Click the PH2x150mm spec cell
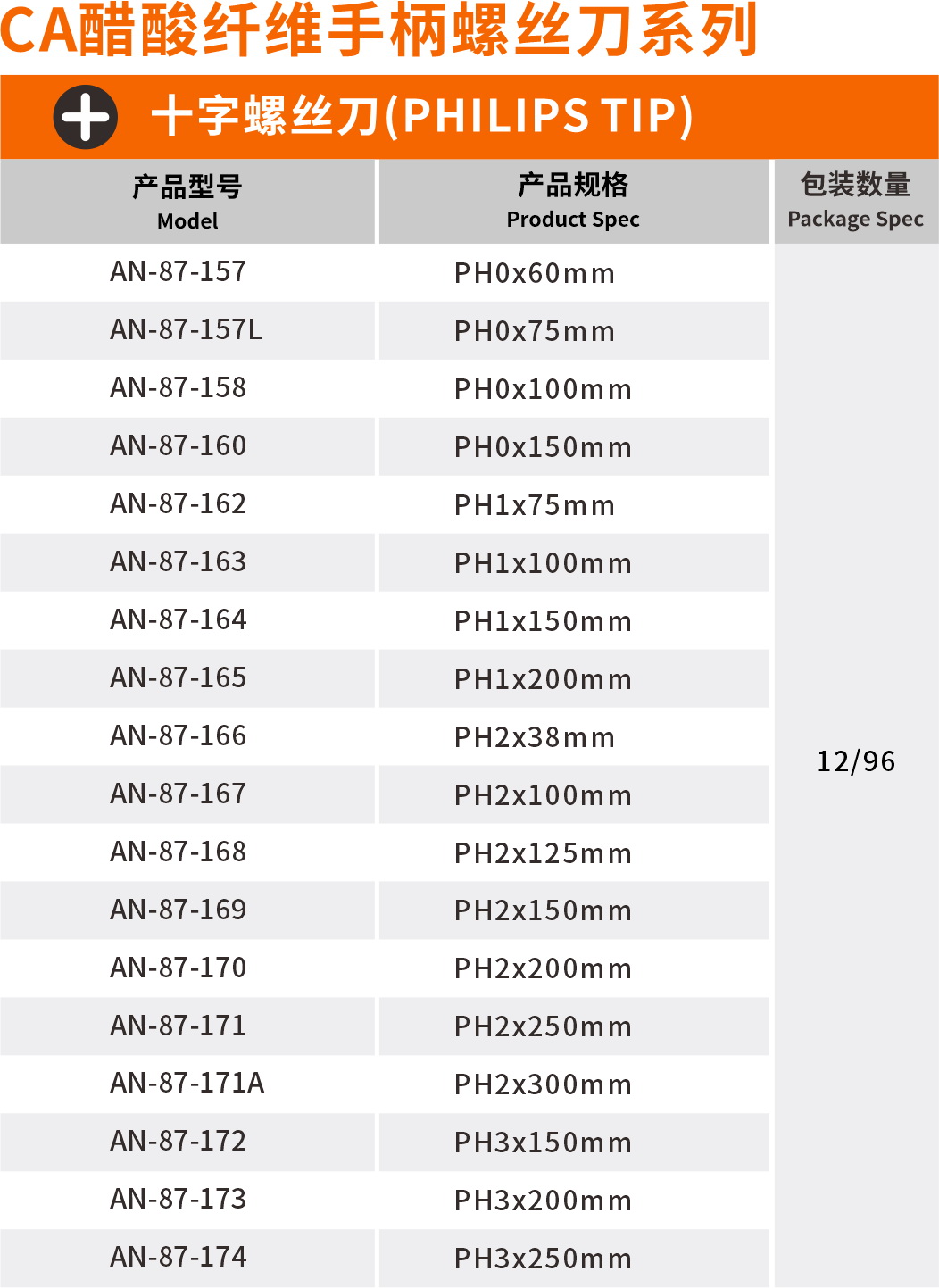Image resolution: width=939 pixels, height=1288 pixels. 543,910
